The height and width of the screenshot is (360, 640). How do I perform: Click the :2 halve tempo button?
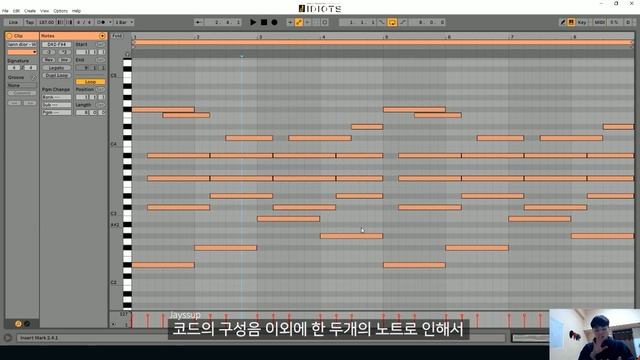(x=49, y=52)
